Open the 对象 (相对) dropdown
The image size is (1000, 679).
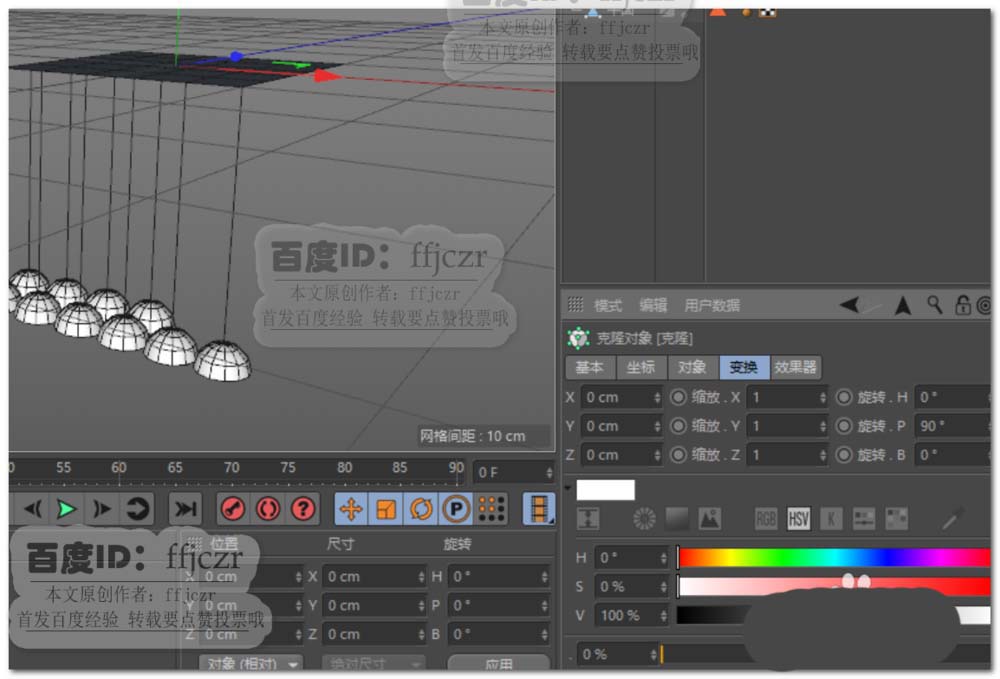[250, 662]
